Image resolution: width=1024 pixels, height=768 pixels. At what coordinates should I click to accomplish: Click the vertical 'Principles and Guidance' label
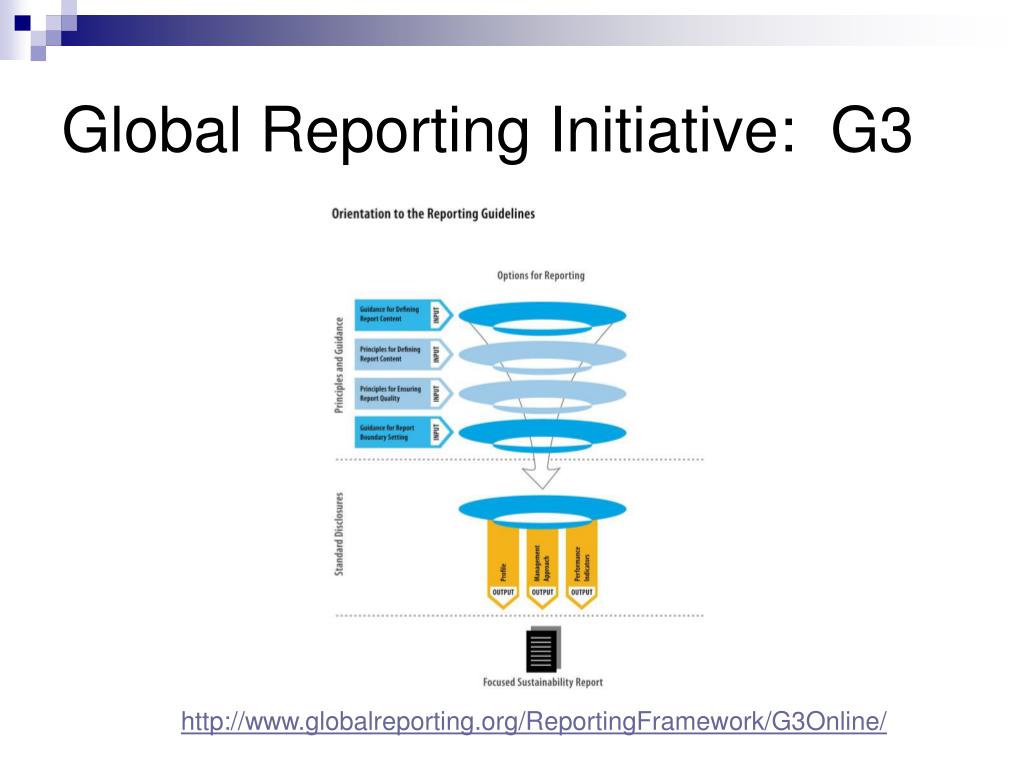(x=339, y=365)
